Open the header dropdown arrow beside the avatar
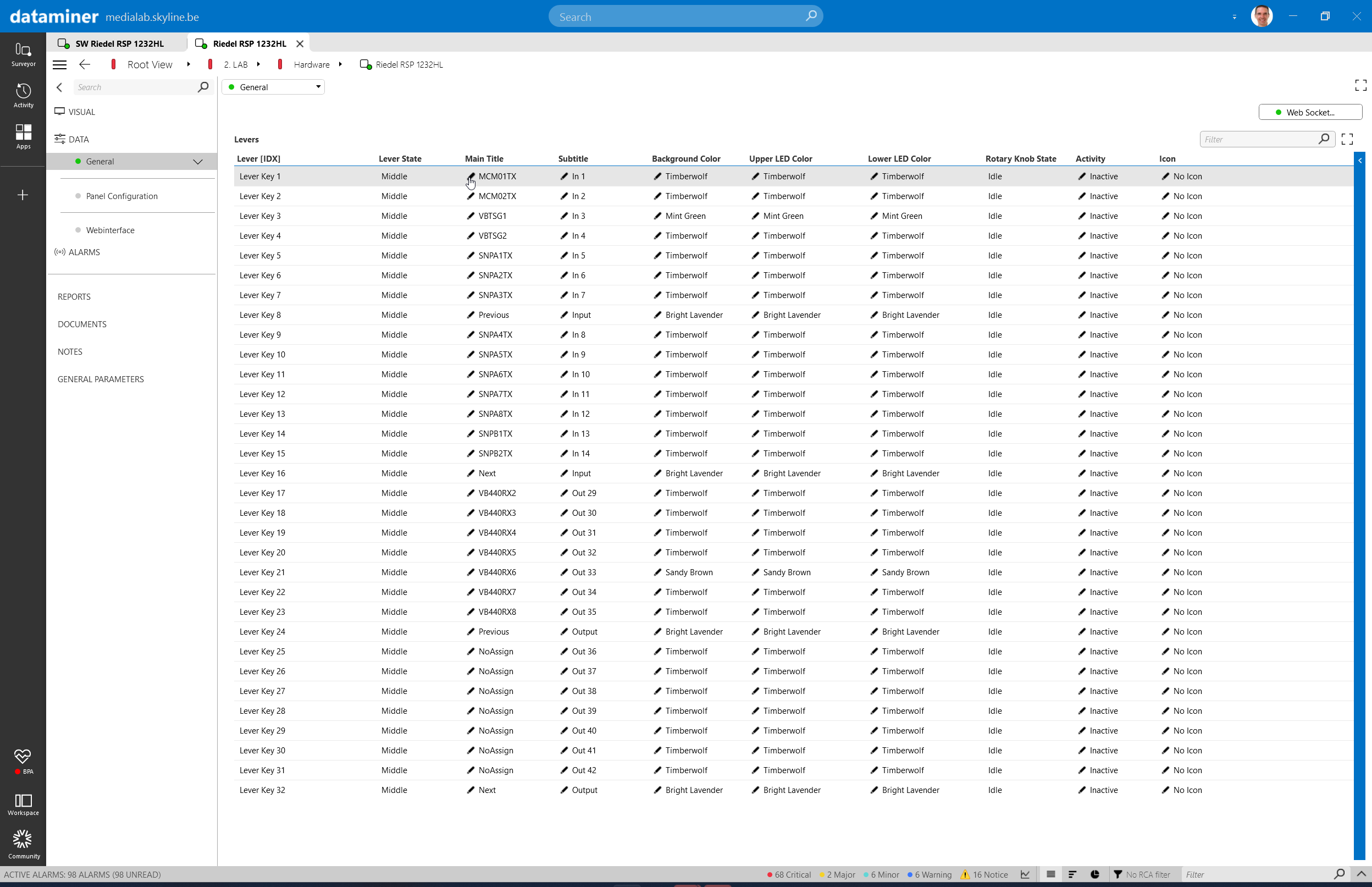Viewport: 1372px width, 887px height. tap(1234, 16)
